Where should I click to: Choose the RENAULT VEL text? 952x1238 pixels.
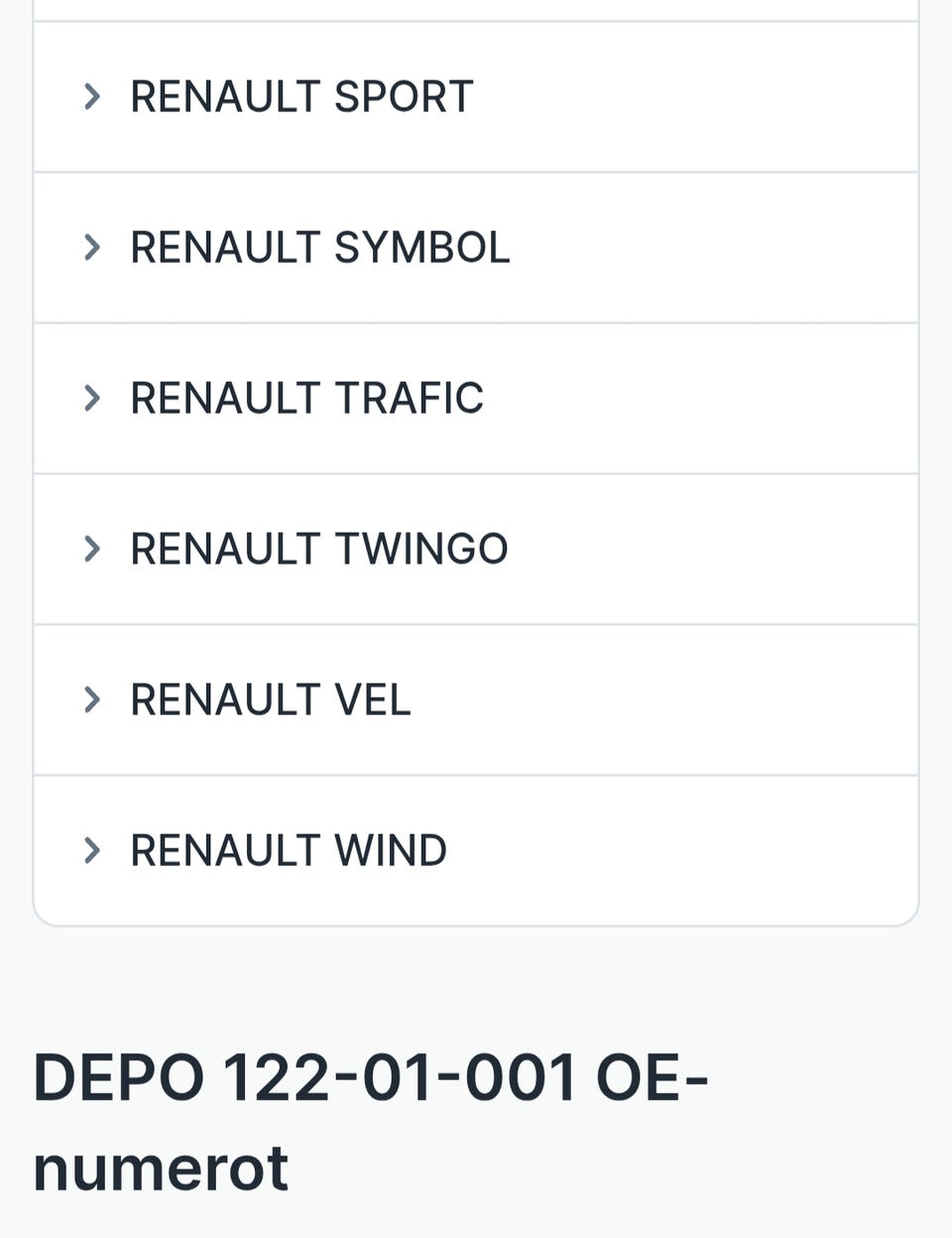tap(270, 699)
